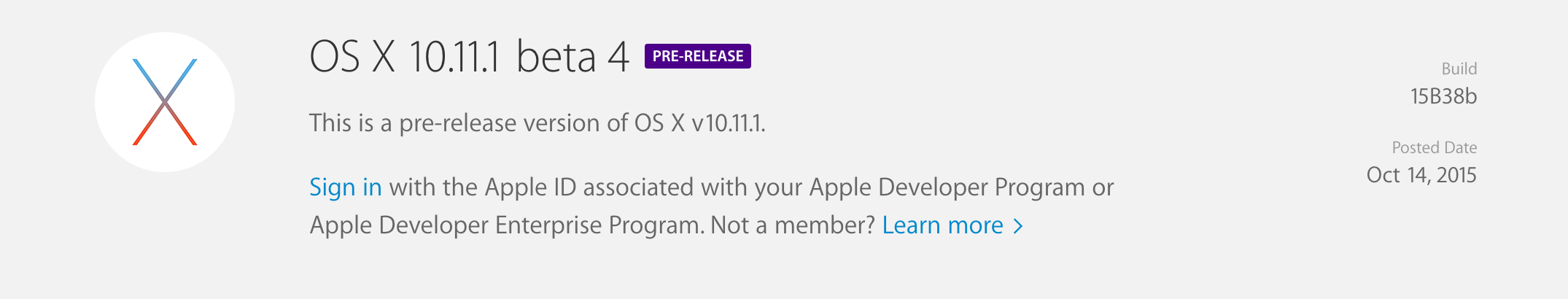Click OS X in the heading

pyautogui.click(x=352, y=57)
